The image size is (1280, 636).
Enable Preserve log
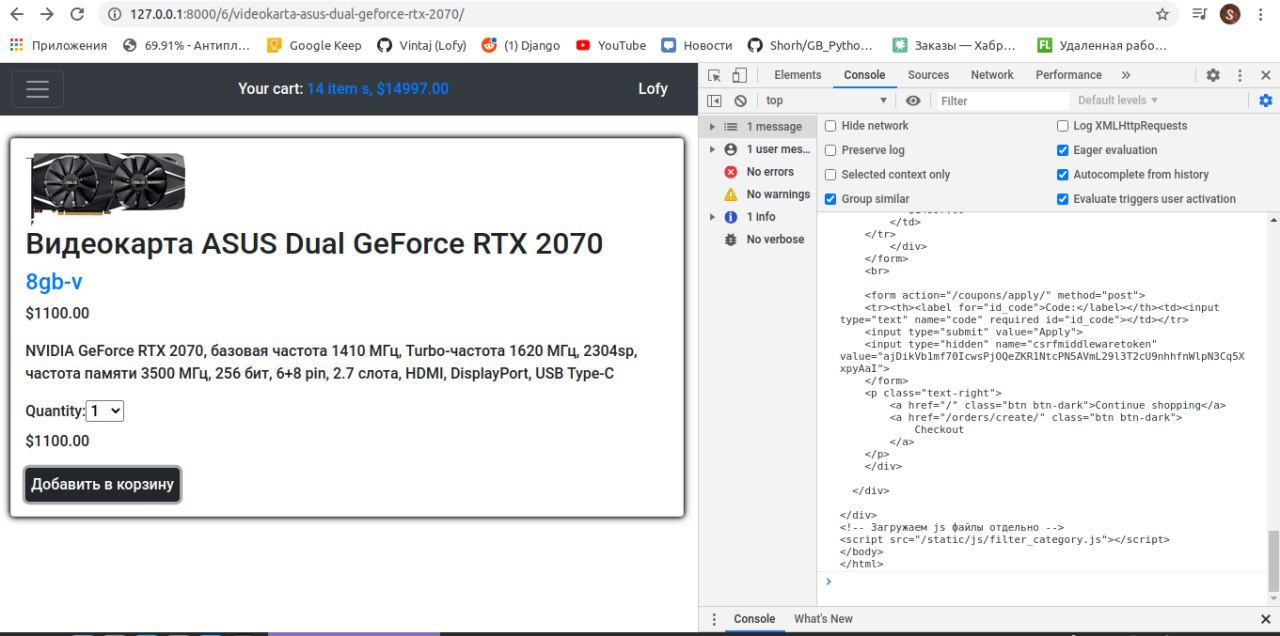coord(830,150)
